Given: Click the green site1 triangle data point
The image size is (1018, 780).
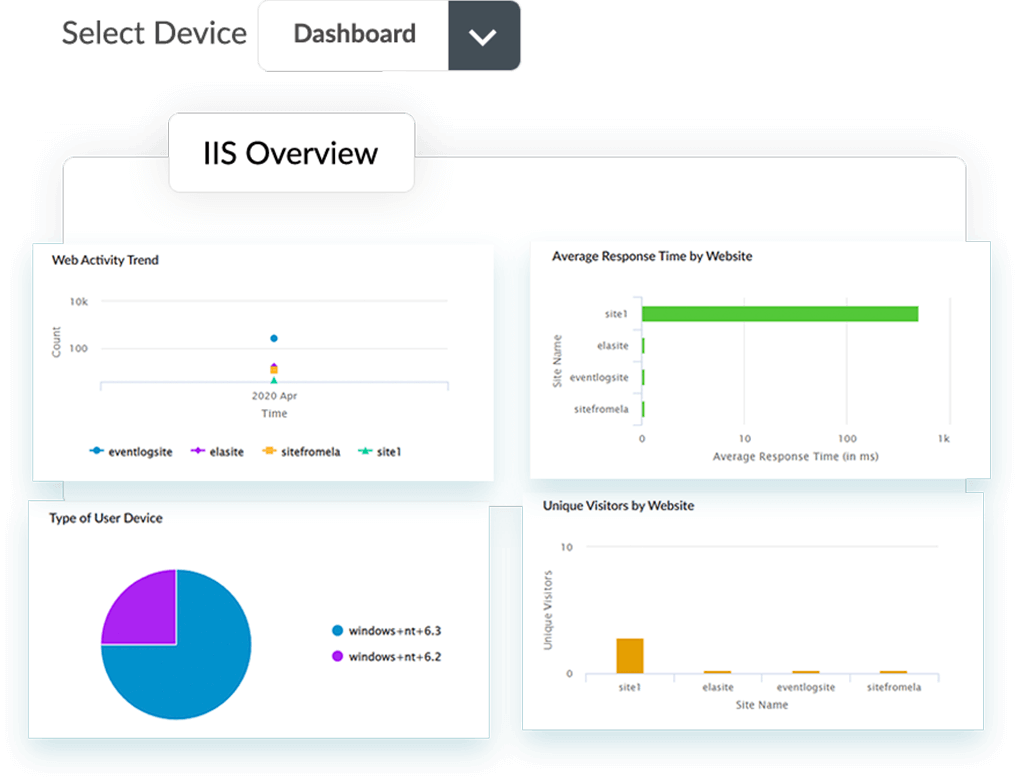Looking at the screenshot, I should (274, 380).
